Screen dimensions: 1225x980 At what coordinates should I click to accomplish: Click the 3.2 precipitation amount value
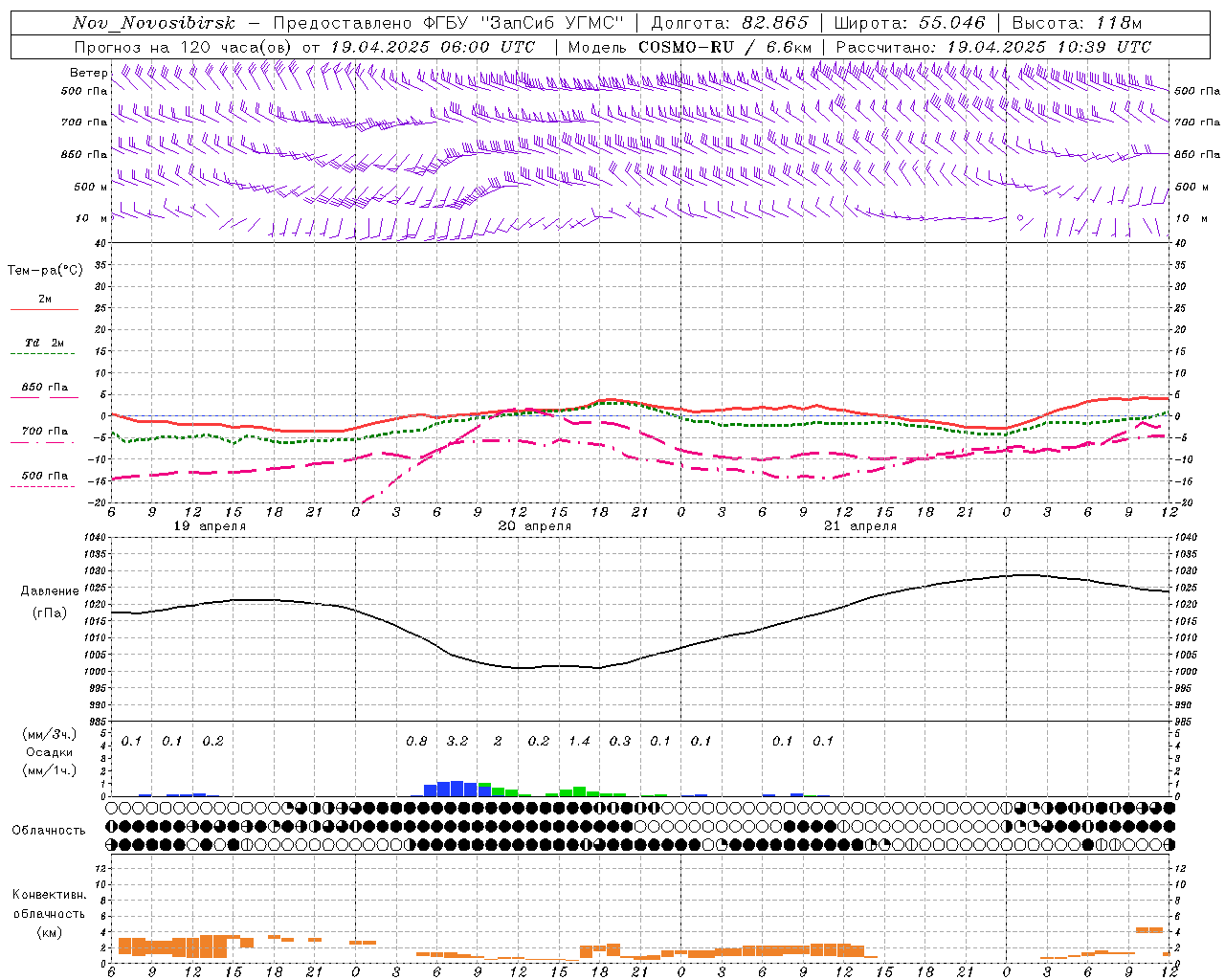pos(457,741)
